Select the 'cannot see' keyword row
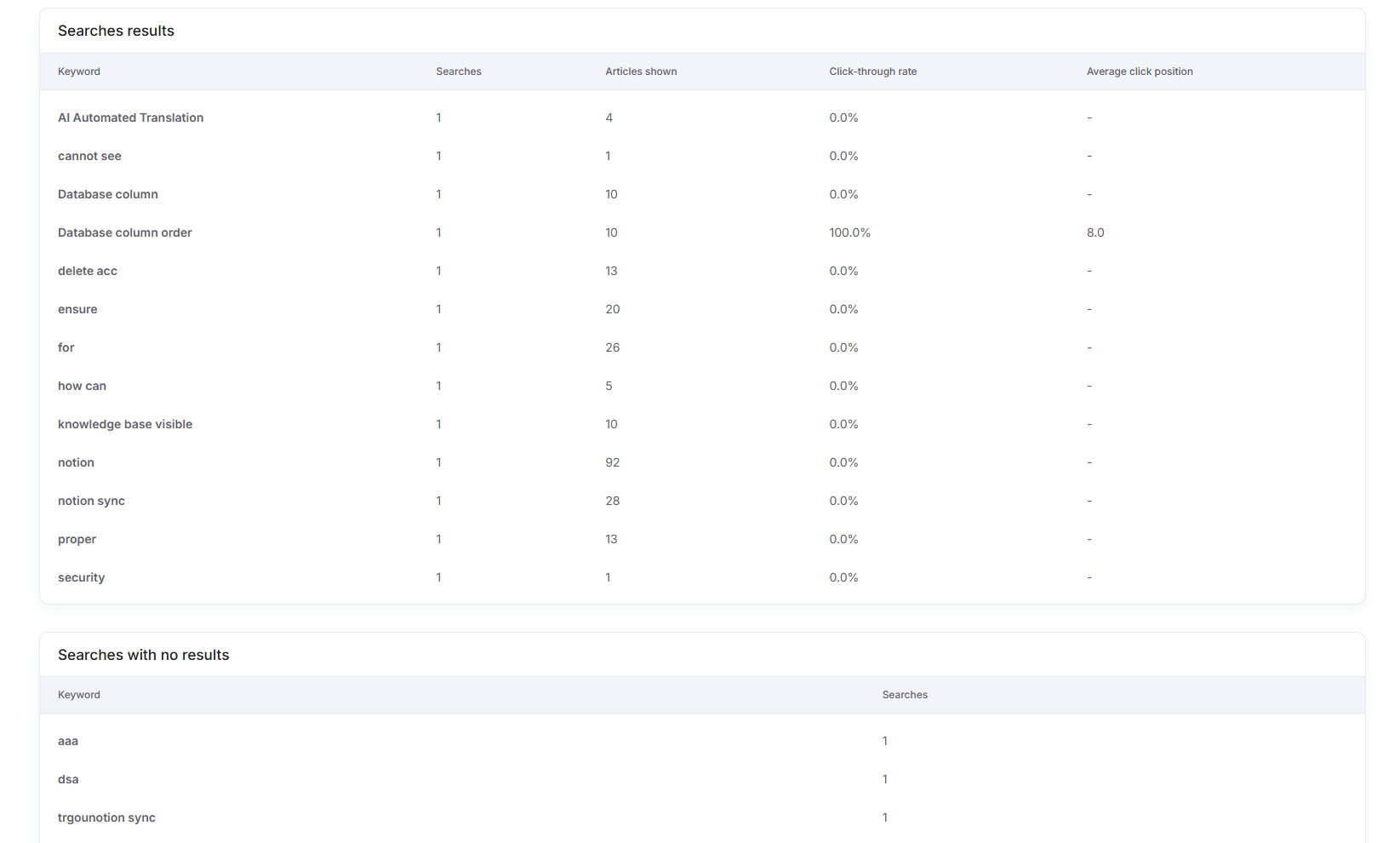Screen dimensions: 1400x843 [89, 156]
